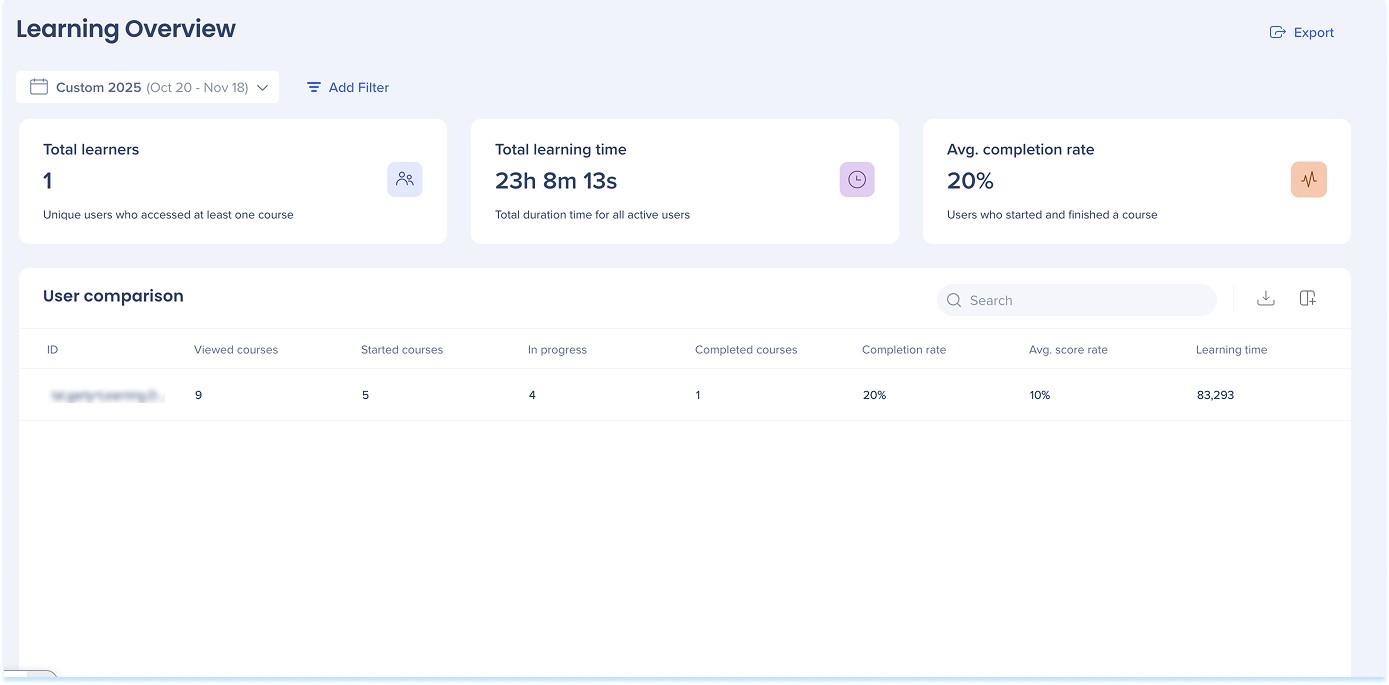The image size is (1389, 685).
Task: Sort by Viewed courses column header
Action: [236, 350]
